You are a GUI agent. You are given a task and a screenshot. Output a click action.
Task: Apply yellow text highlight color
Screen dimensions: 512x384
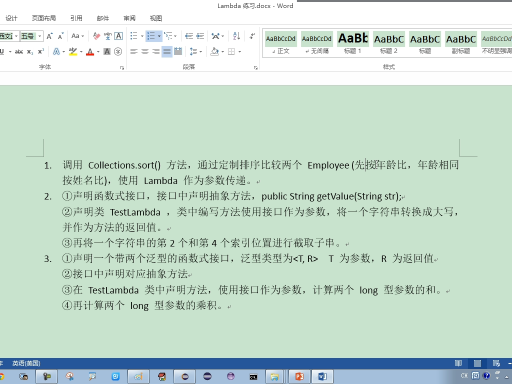click(73, 52)
